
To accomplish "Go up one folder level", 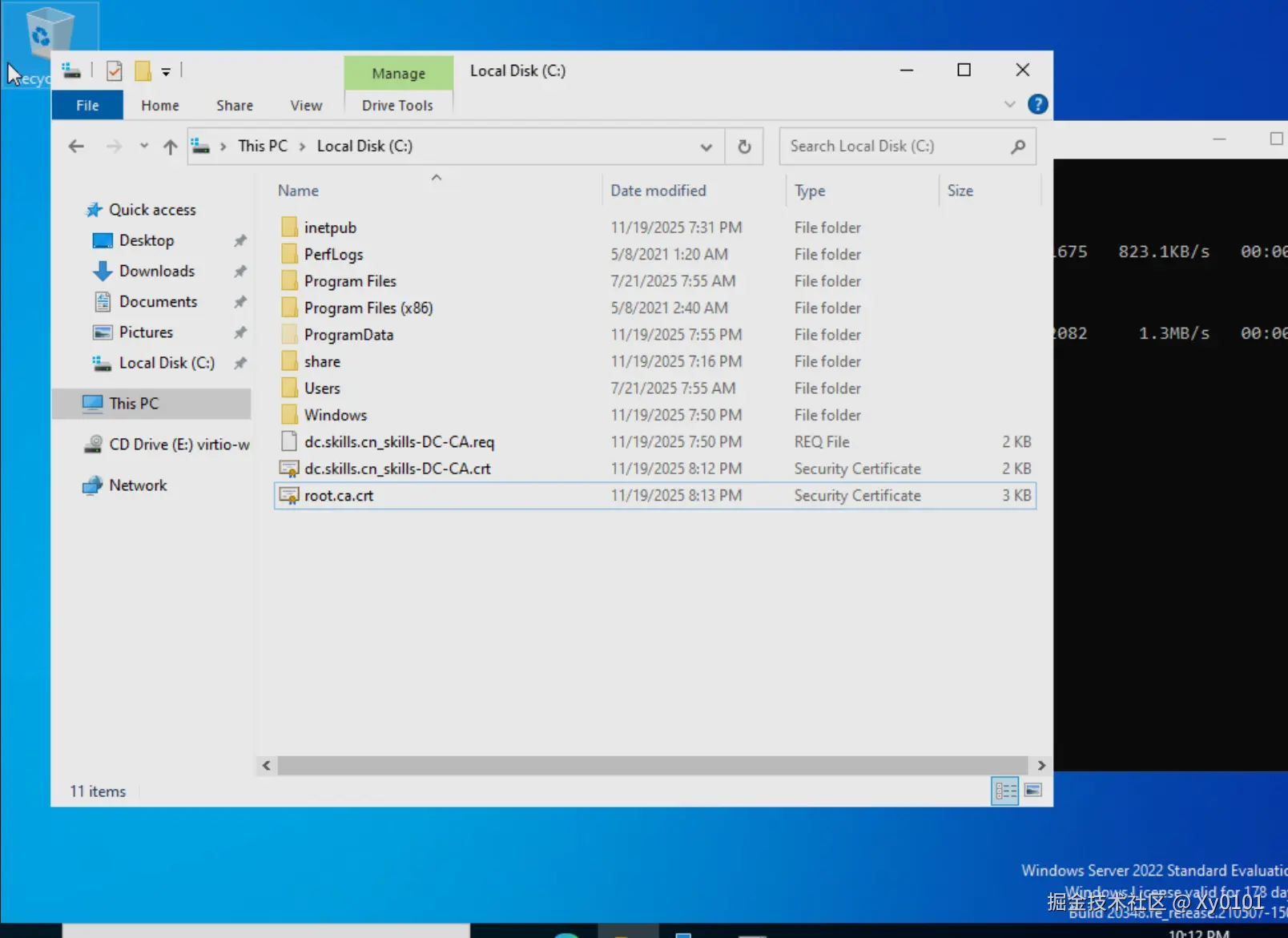I will (170, 147).
